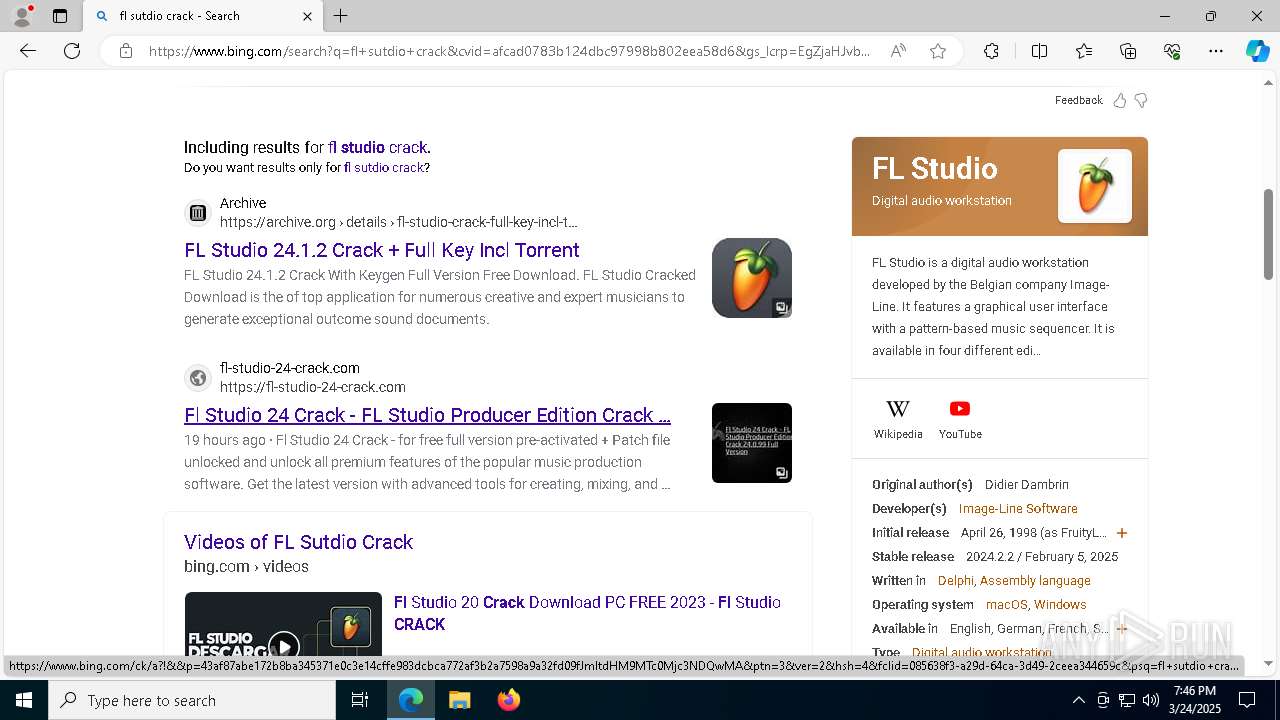View site information lock icon
1280x720 pixels.
pos(126,51)
